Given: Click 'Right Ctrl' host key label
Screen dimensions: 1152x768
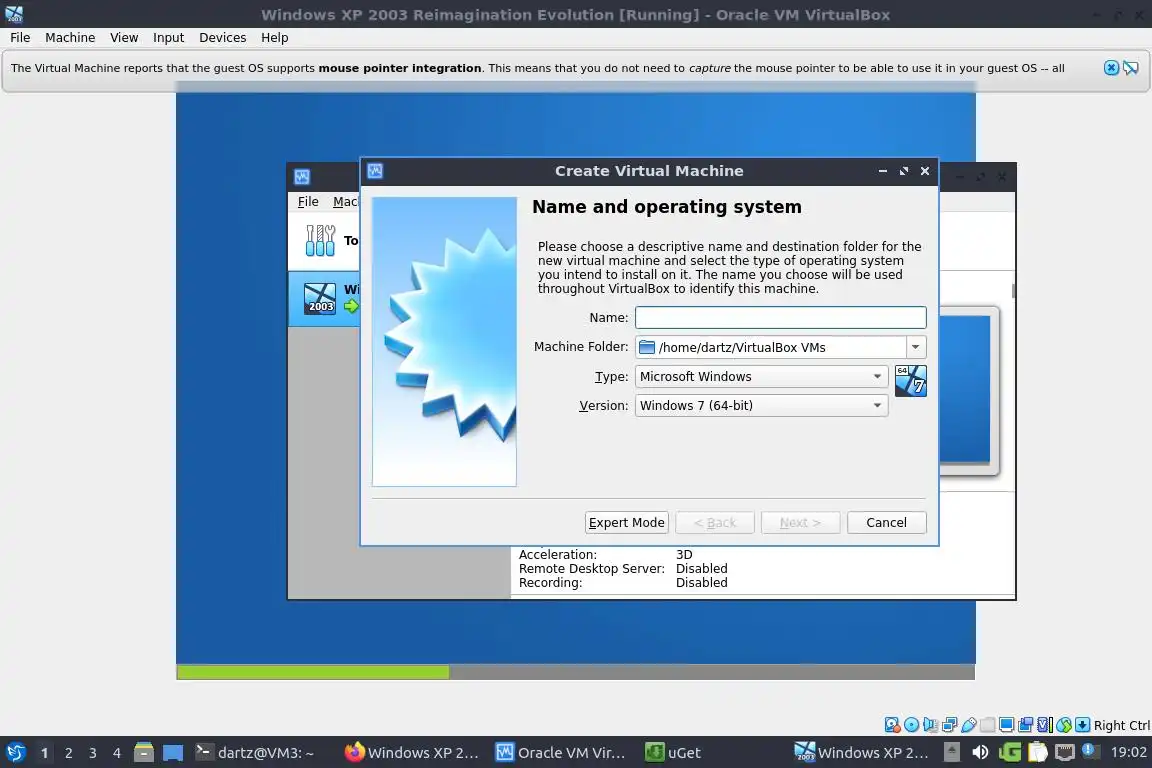Looking at the screenshot, I should [1122, 725].
